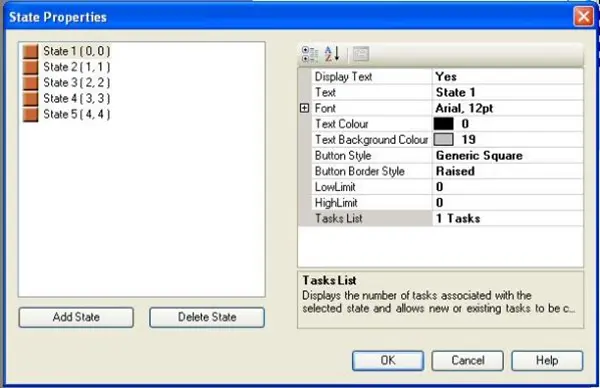
Task: Select the HighLimit property label
Action: tap(372, 202)
